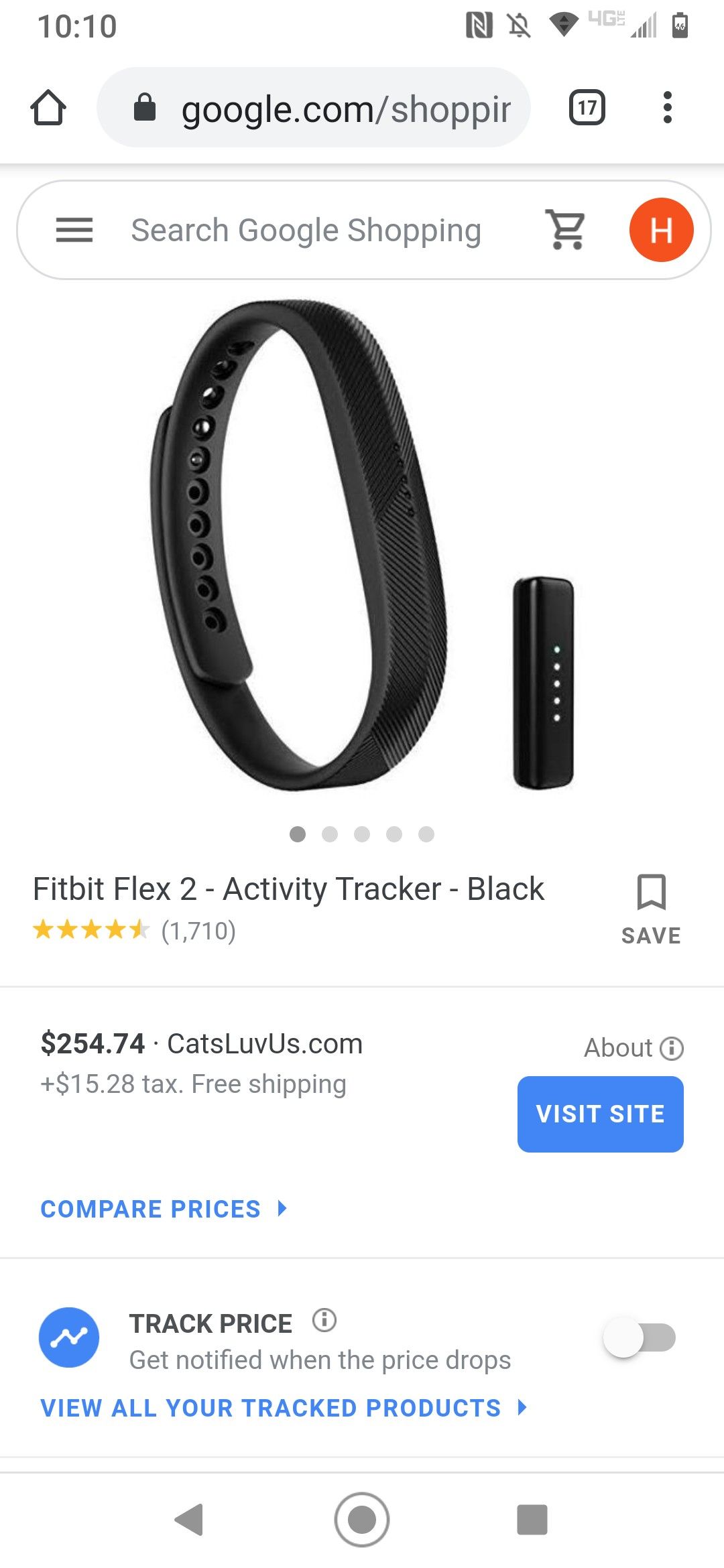Tap the Track Price info icon
This screenshot has width=724, height=1568.
click(x=324, y=1320)
